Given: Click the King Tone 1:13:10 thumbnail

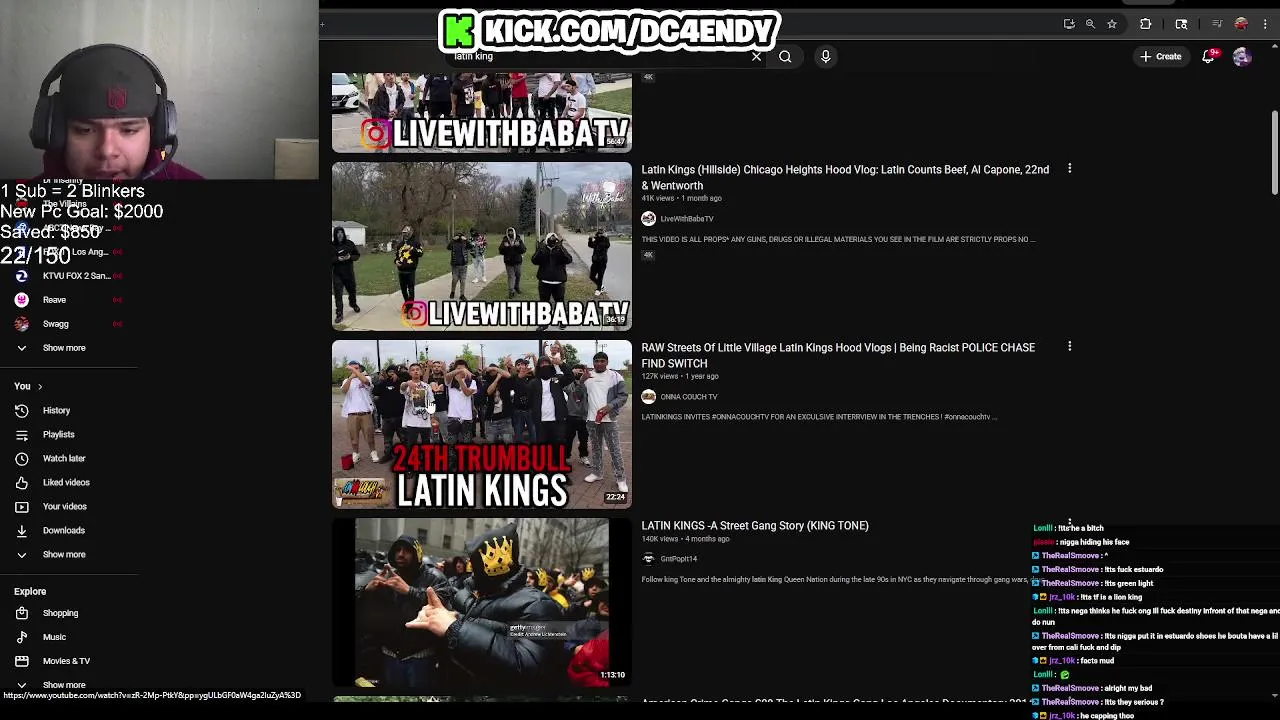Looking at the screenshot, I should coord(482,602).
